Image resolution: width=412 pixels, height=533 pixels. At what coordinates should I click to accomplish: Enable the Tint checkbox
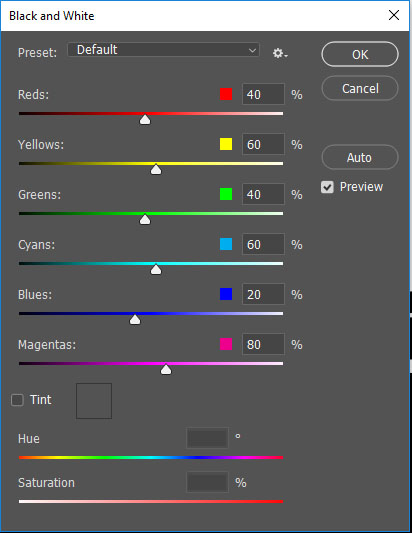click(x=17, y=400)
